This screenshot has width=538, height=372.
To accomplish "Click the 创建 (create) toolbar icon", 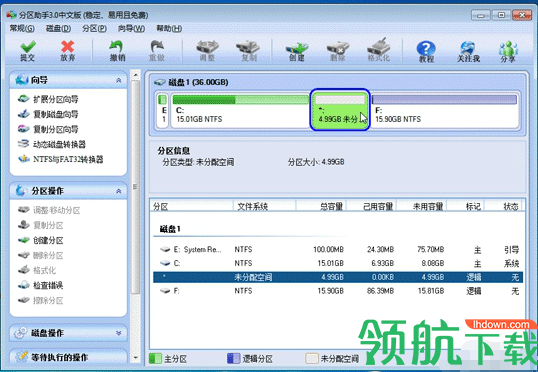I will [296, 50].
